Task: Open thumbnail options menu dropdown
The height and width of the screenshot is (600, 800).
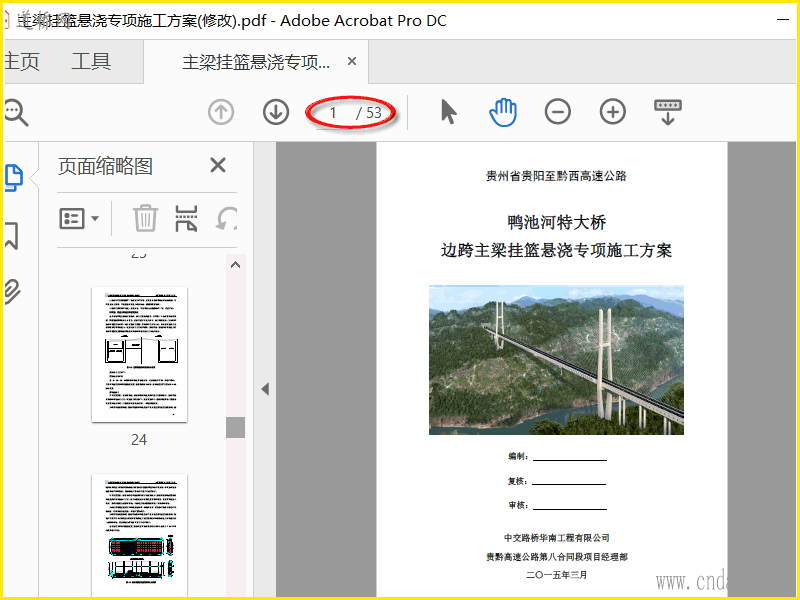Action: coord(79,218)
